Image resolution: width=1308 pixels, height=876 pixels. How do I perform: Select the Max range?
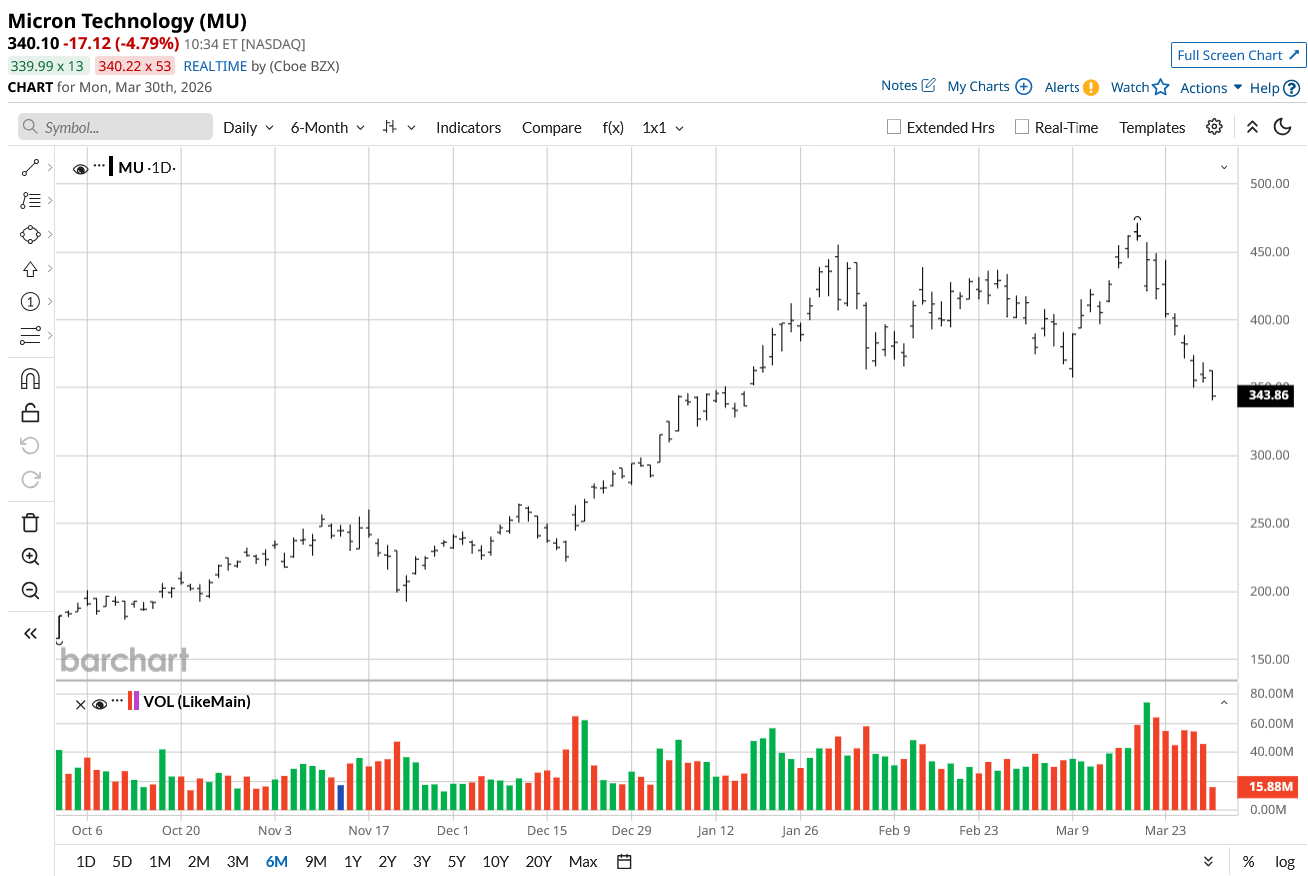[583, 862]
